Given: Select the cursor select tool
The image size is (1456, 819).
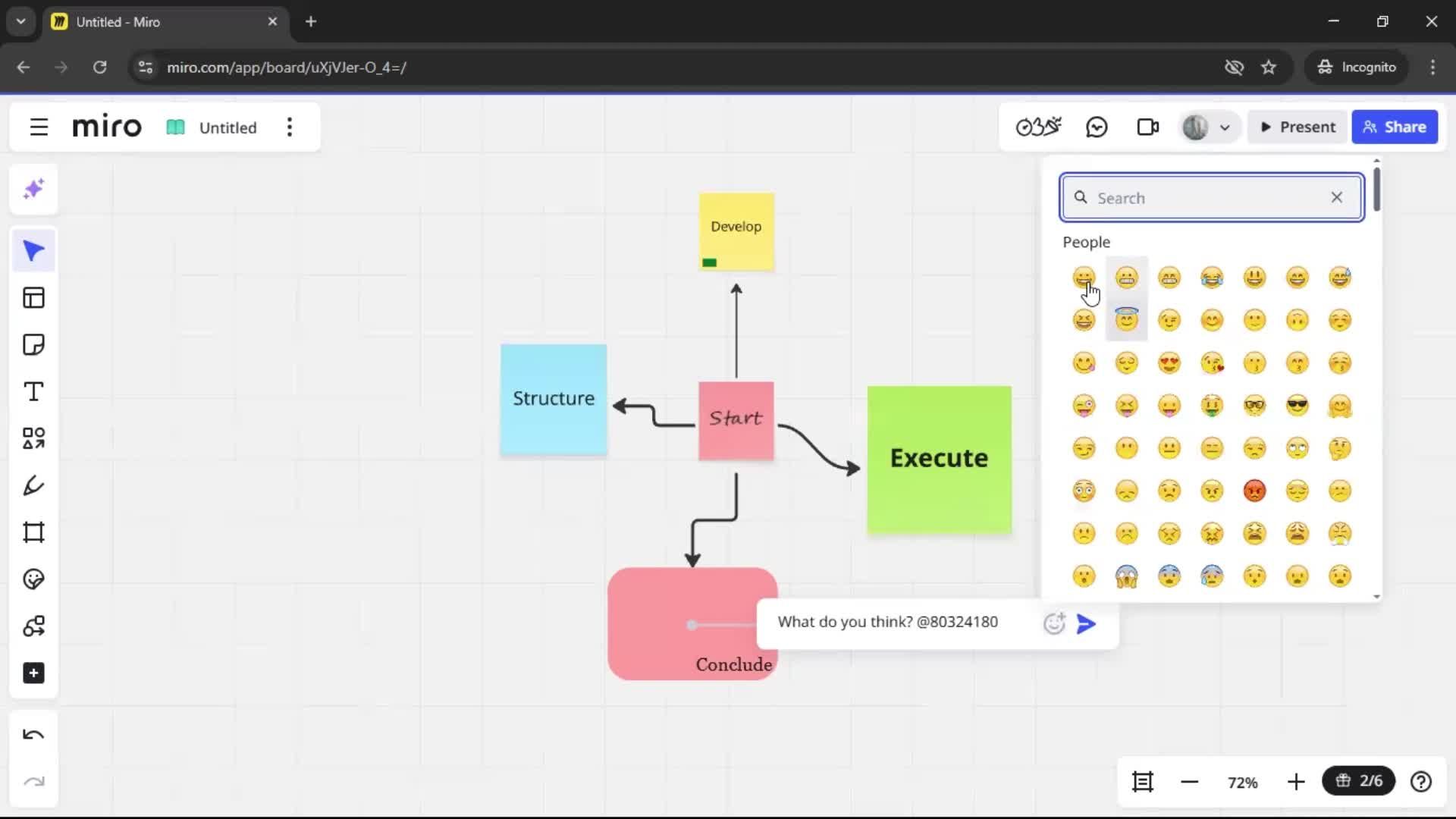Looking at the screenshot, I should 33,251.
